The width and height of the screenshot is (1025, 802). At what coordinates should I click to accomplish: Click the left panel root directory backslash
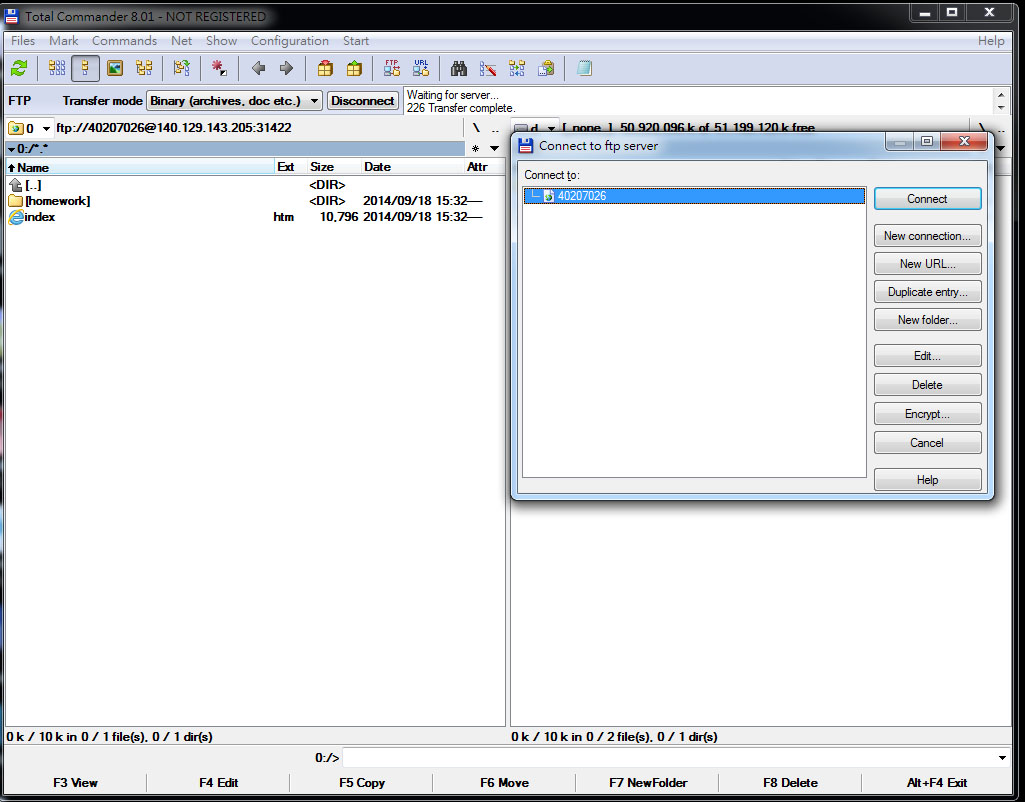click(x=476, y=128)
